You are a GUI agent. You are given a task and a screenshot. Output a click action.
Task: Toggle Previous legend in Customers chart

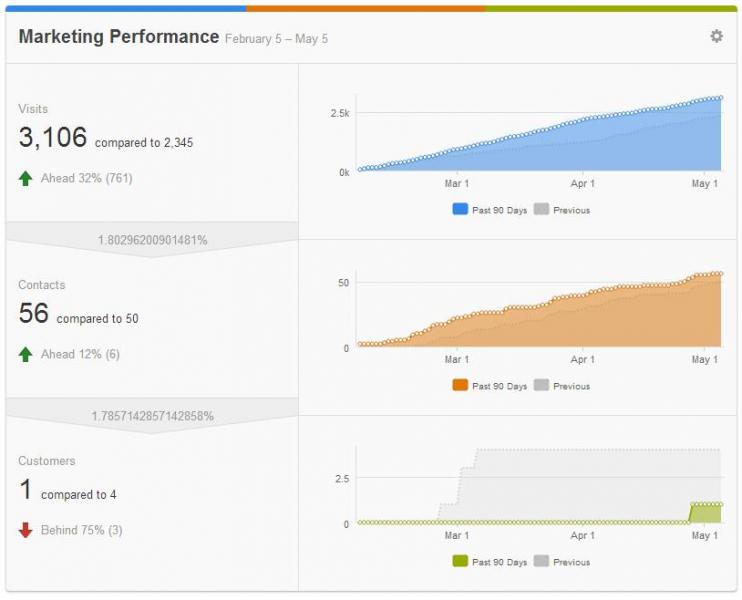click(x=562, y=562)
